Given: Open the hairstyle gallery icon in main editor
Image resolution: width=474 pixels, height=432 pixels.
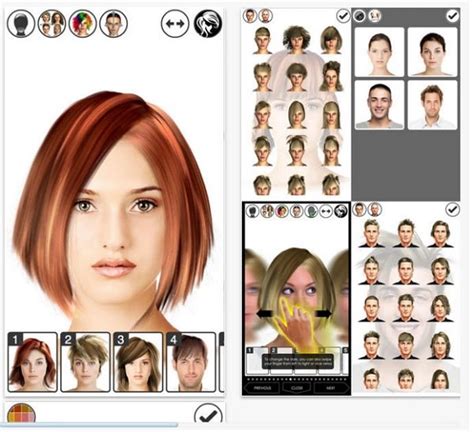Looking at the screenshot, I should point(52,23).
